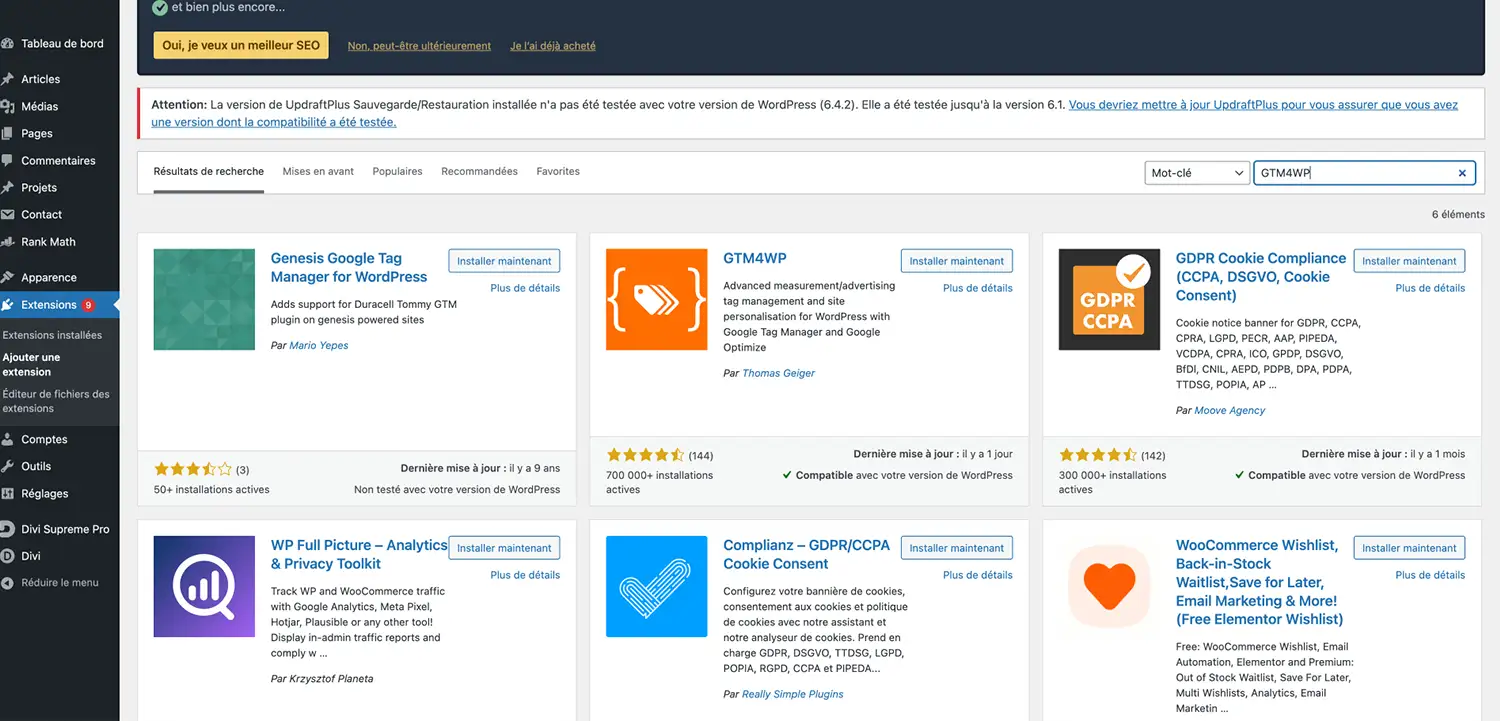Click the '6 éléments' results count
Image resolution: width=1500 pixels, height=721 pixels.
[x=1458, y=215]
